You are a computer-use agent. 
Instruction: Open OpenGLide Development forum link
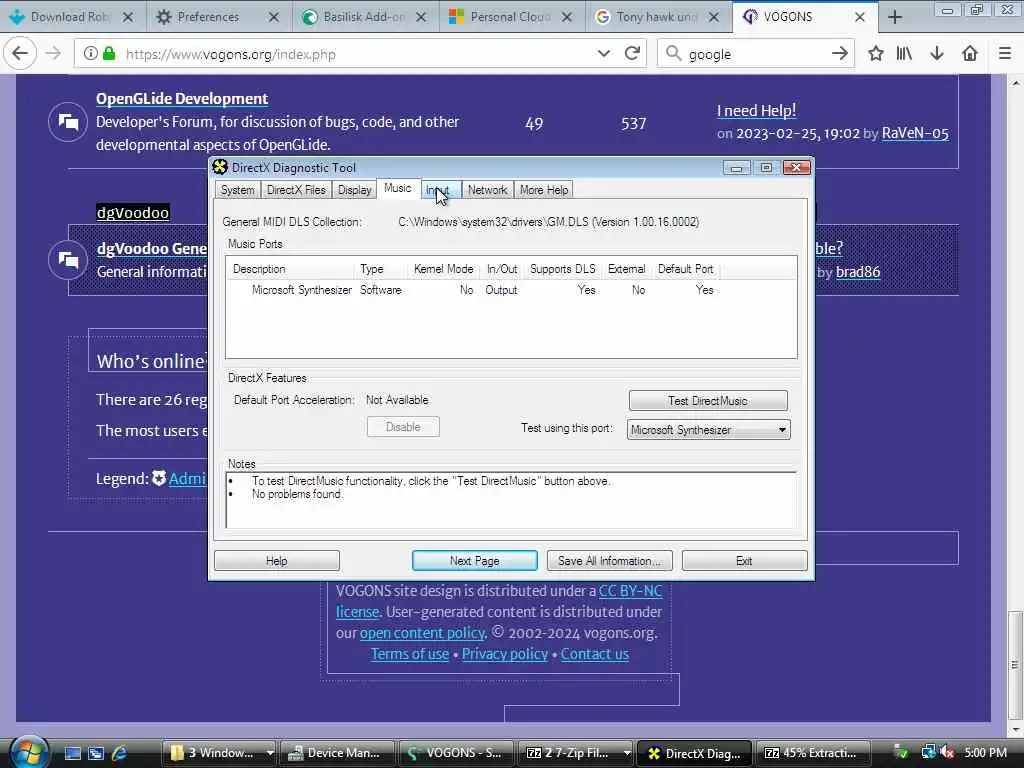tap(182, 99)
